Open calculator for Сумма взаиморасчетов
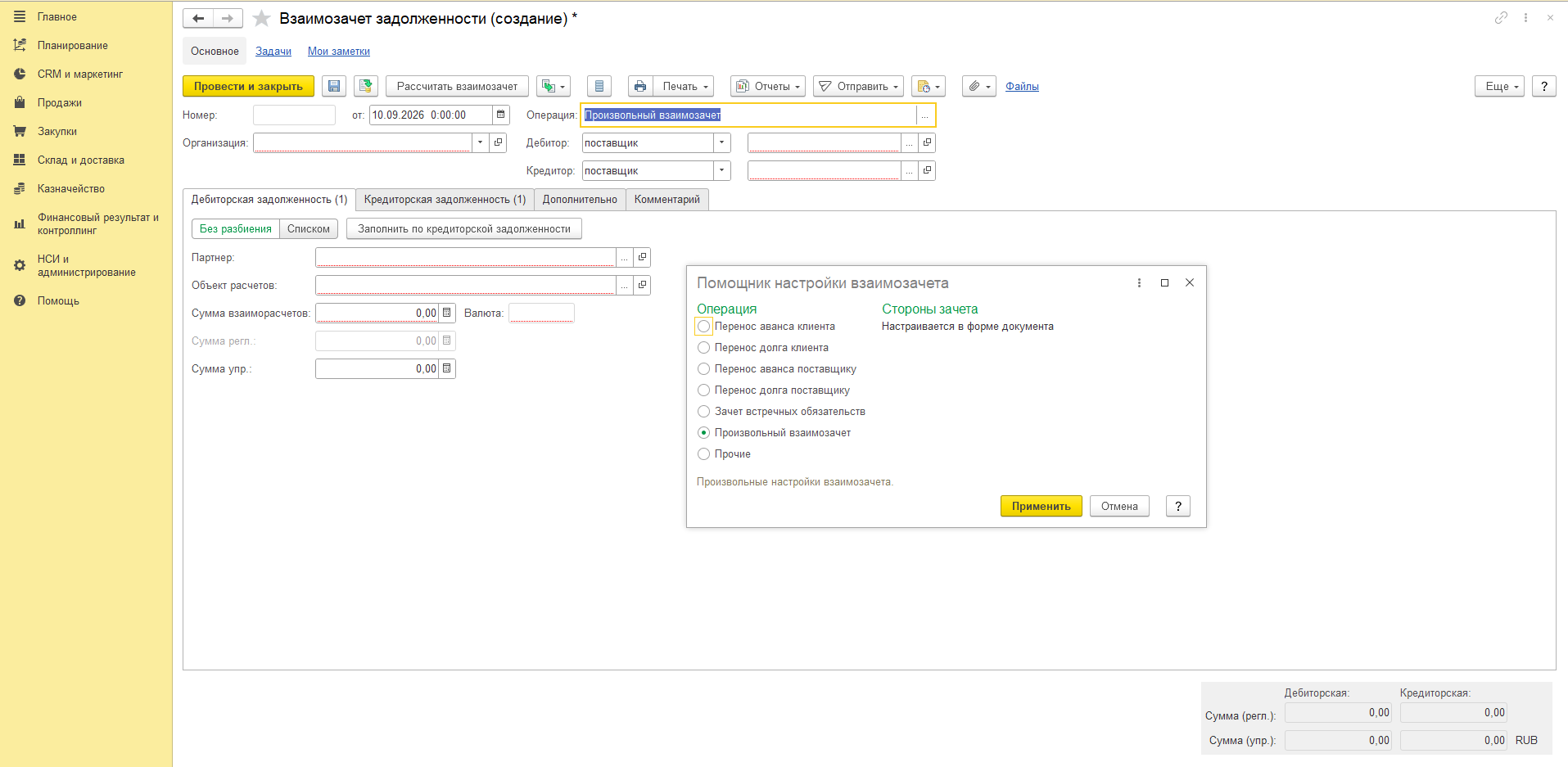Image resolution: width=1568 pixels, height=767 pixels. pos(447,313)
